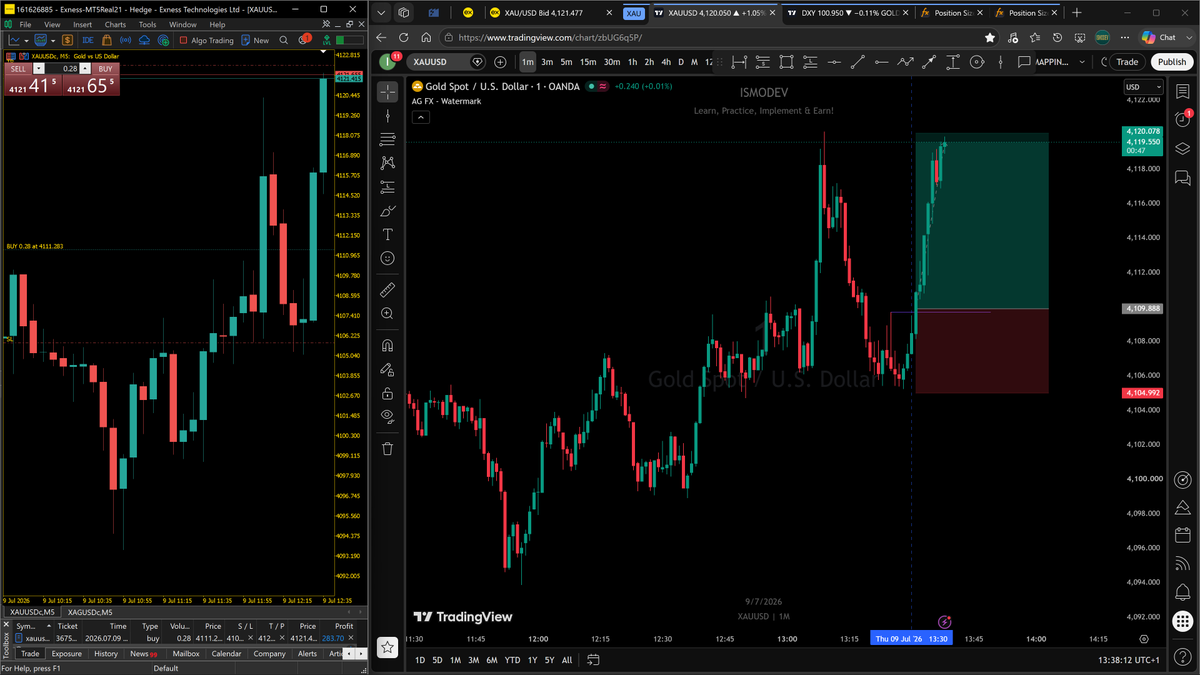Click the MT5 line chart icon
Image resolution: width=1200 pixels, height=675 pixels.
[x=14, y=40]
